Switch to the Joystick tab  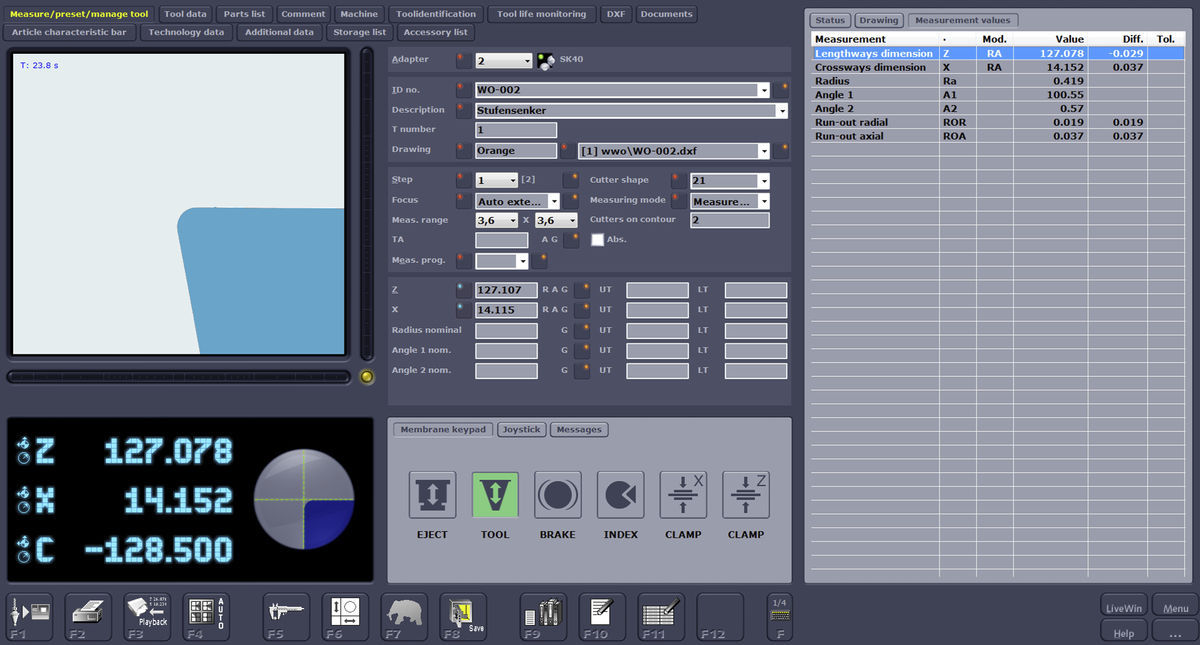(521, 429)
